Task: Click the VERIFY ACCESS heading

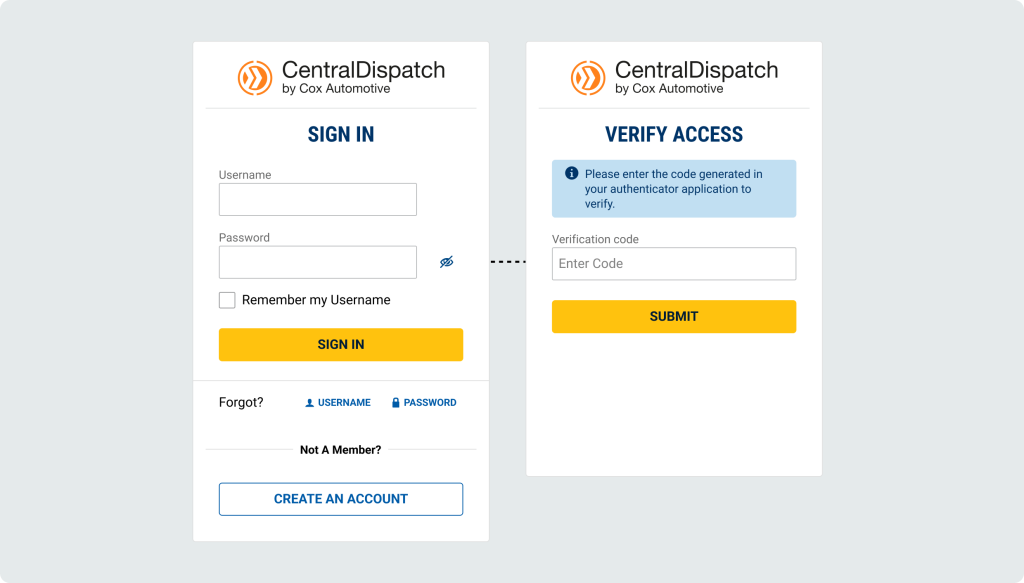Action: pyautogui.click(x=674, y=135)
